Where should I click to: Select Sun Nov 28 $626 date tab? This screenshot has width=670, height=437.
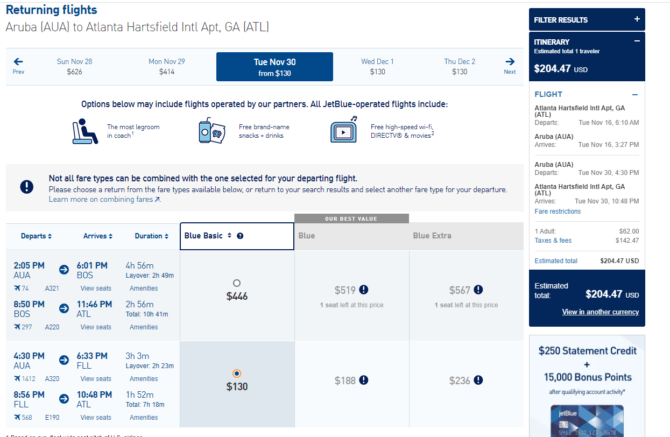coord(74,67)
